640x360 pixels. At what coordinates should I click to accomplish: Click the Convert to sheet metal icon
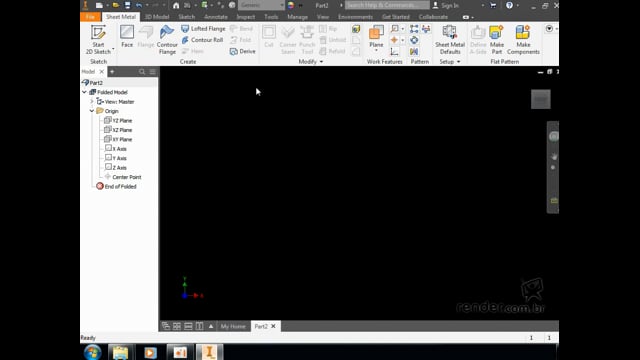[356, 29]
